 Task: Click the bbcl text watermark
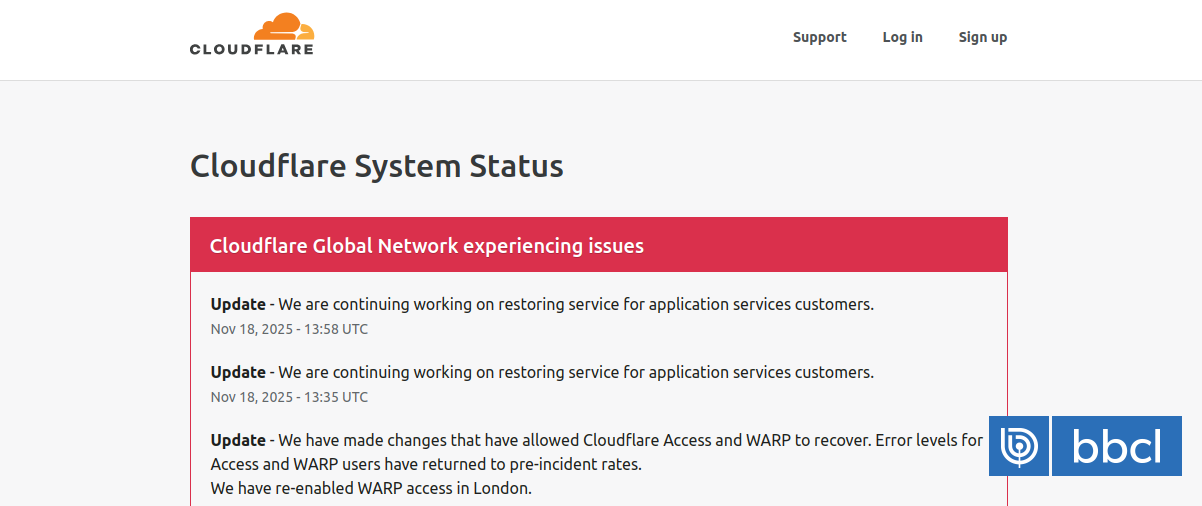[x=1117, y=446]
